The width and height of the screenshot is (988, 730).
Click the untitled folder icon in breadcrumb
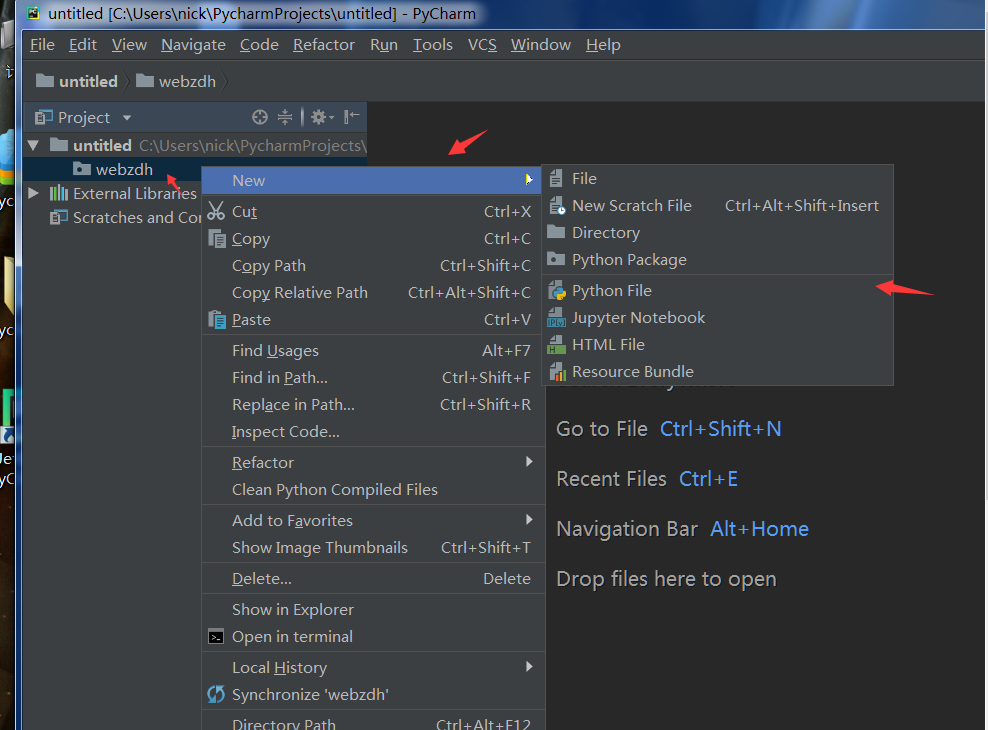pos(45,81)
